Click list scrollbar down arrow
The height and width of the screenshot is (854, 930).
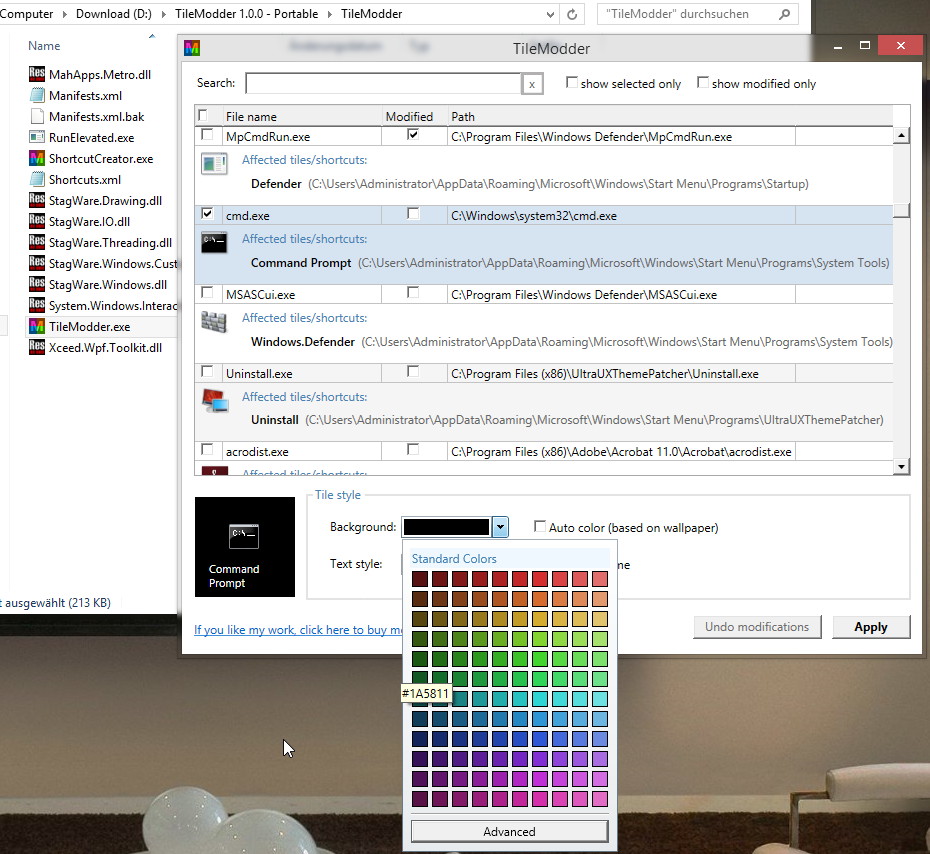pyautogui.click(x=902, y=467)
